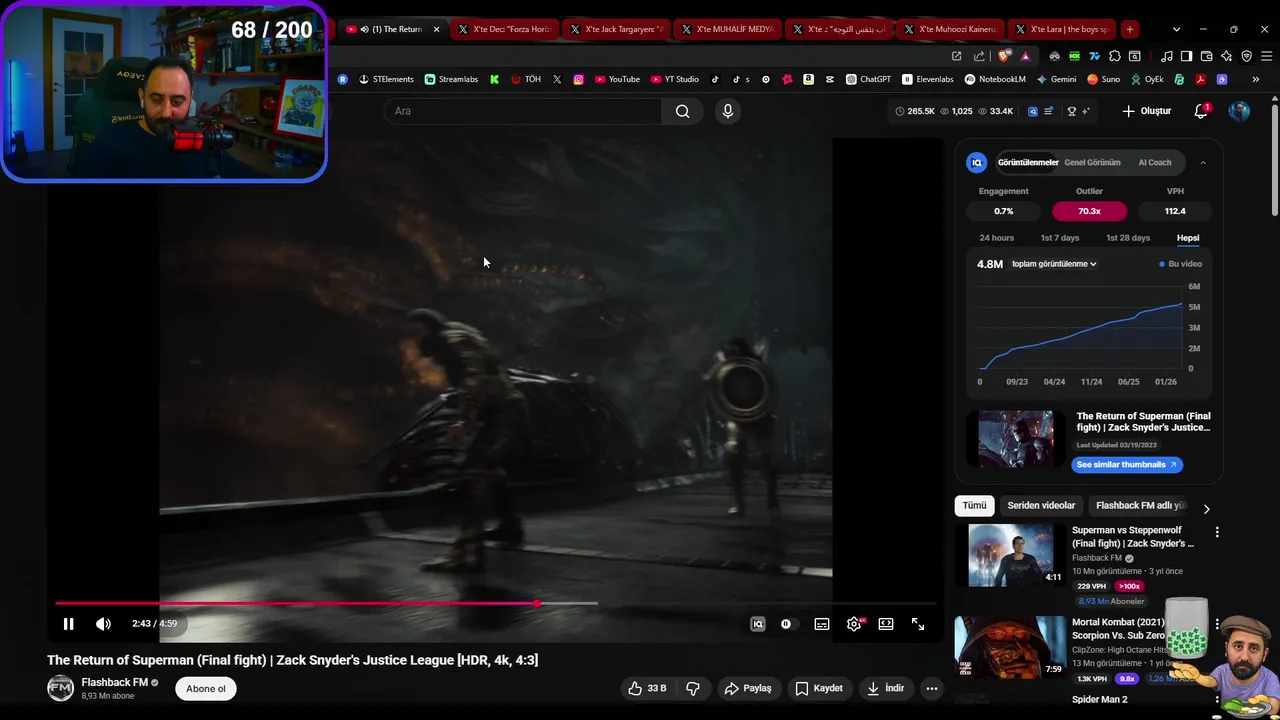Open the YT Studio bookmark
This screenshot has height=720, width=1280.
pos(675,79)
